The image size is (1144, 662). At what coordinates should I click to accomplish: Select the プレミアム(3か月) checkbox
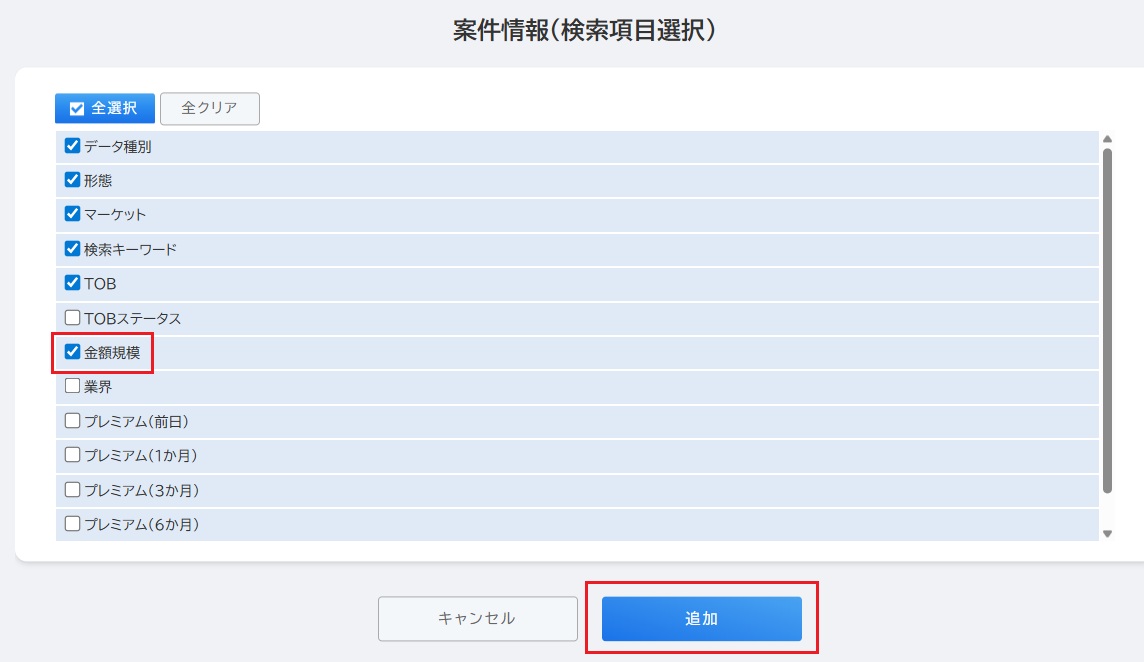[x=72, y=490]
